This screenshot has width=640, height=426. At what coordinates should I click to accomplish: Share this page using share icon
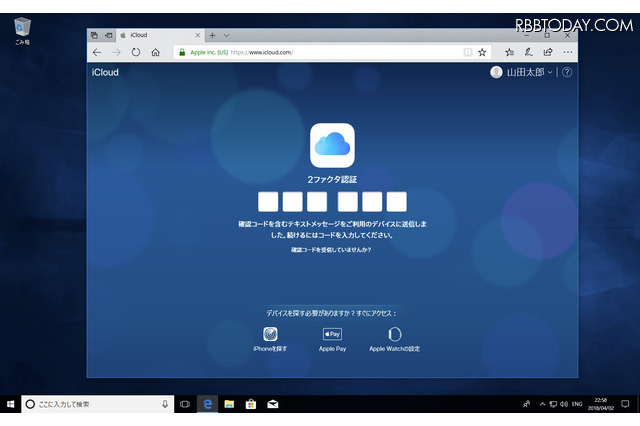(548, 52)
